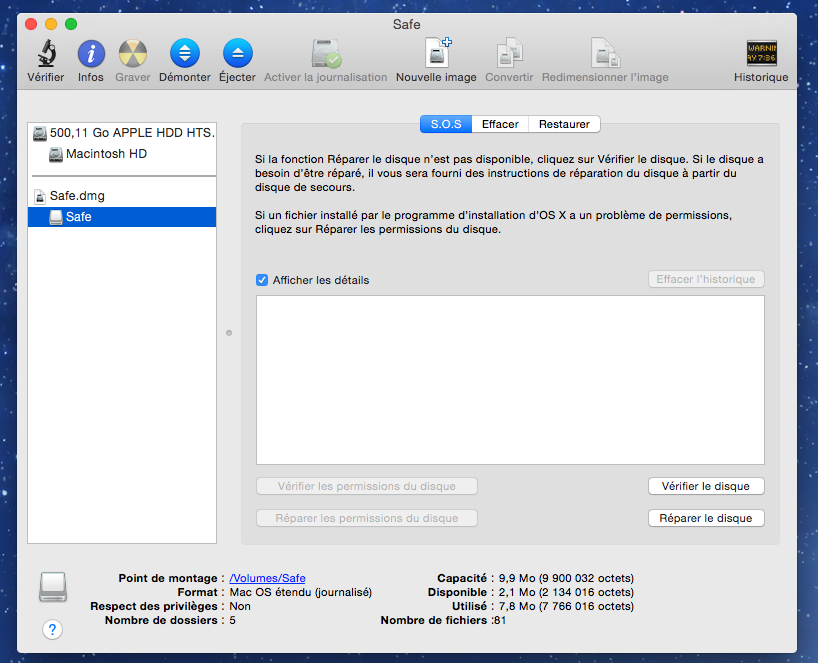
Task: Switch to the S.O.S tab
Action: [446, 124]
